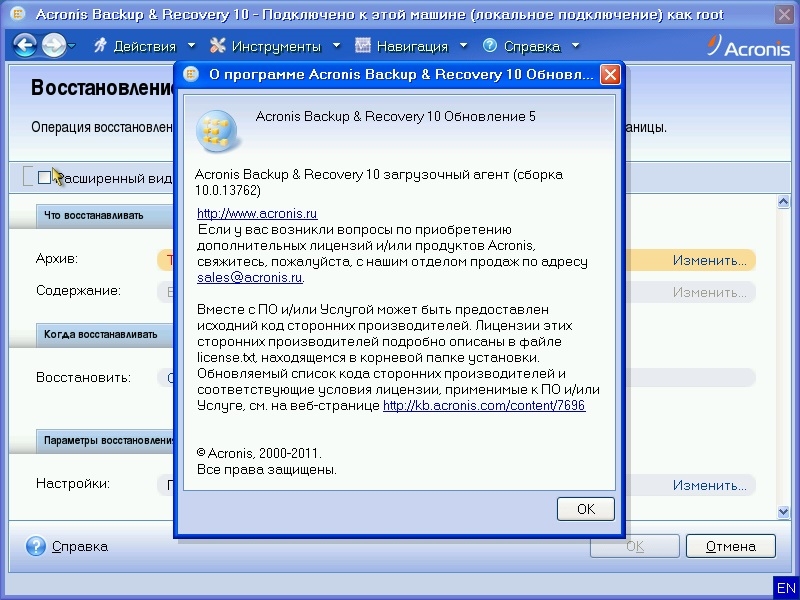This screenshot has height=600, width=800.
Task: Click the Инструменты tools icon
Action: point(218,46)
